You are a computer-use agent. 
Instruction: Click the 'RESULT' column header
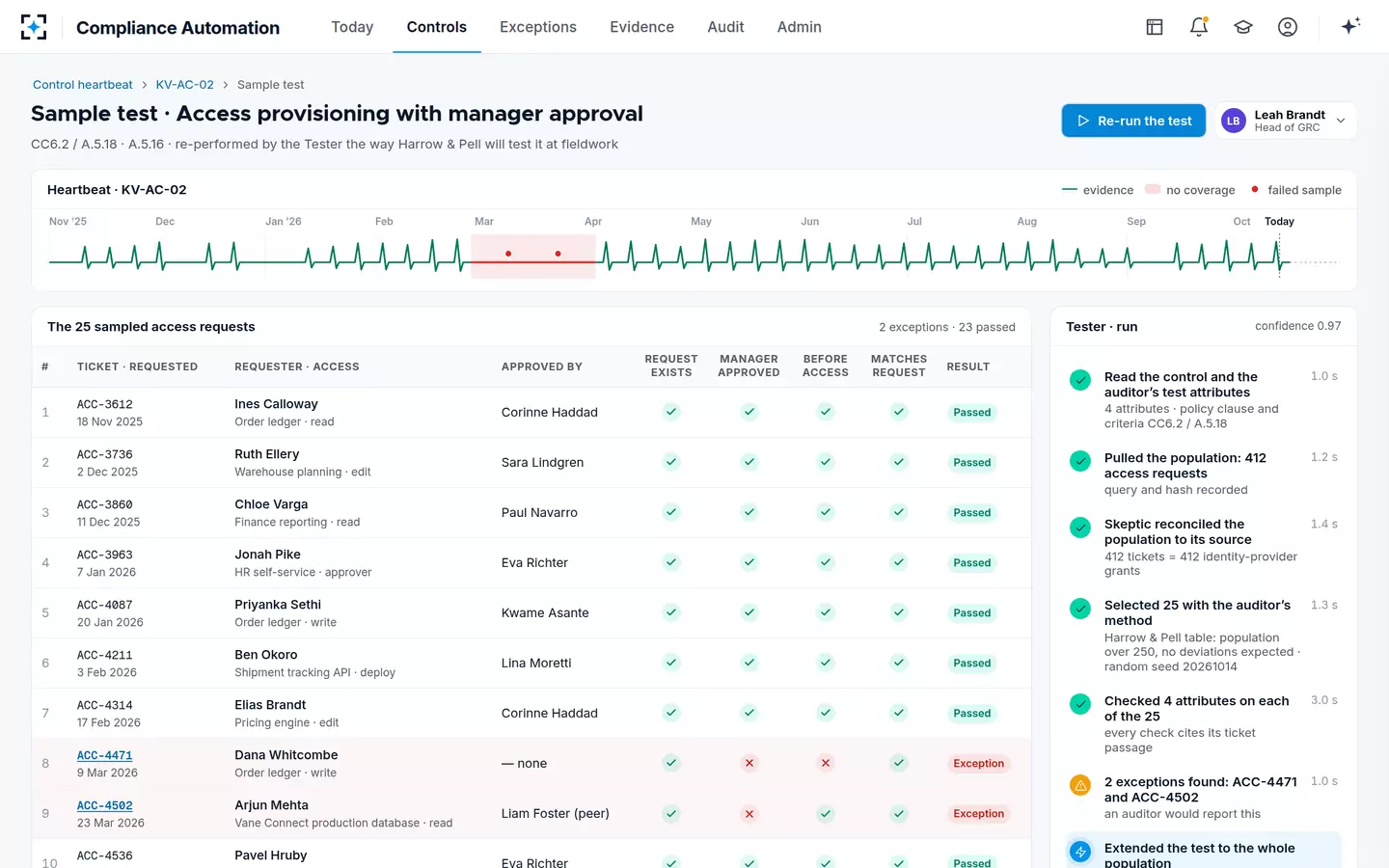tap(968, 366)
